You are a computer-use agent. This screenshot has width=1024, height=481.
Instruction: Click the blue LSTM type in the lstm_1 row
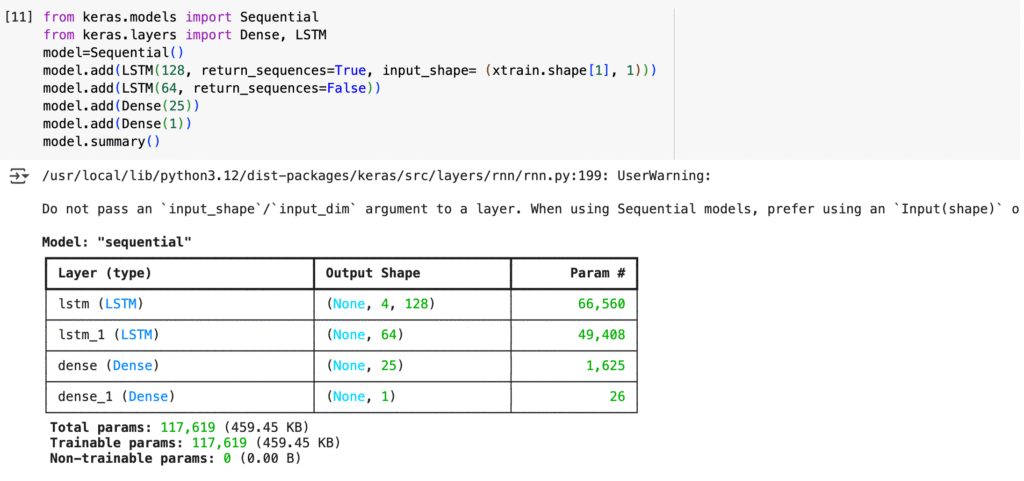(138, 335)
